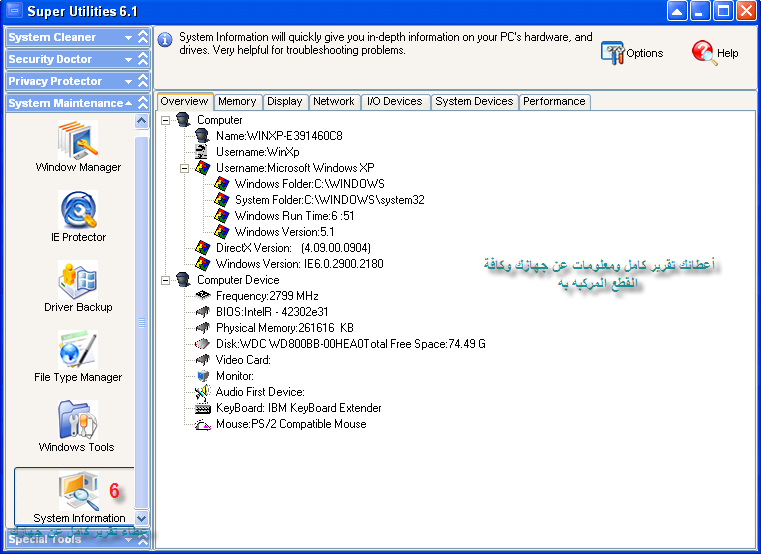The image size is (761, 554).
Task: Click the icon beside Name:WINXP-E391460C8
Action: [202, 135]
